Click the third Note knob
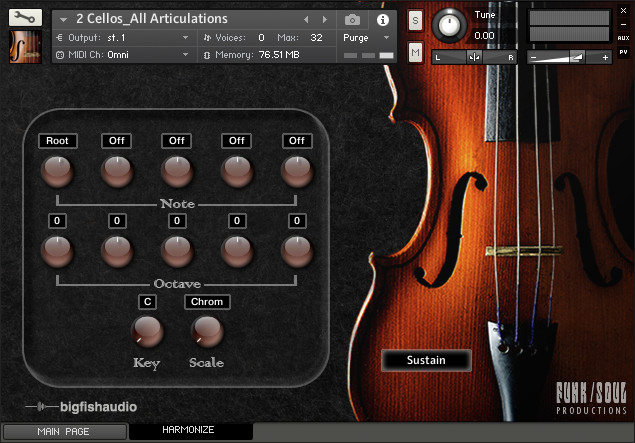The image size is (635, 443). pyautogui.click(x=177, y=172)
